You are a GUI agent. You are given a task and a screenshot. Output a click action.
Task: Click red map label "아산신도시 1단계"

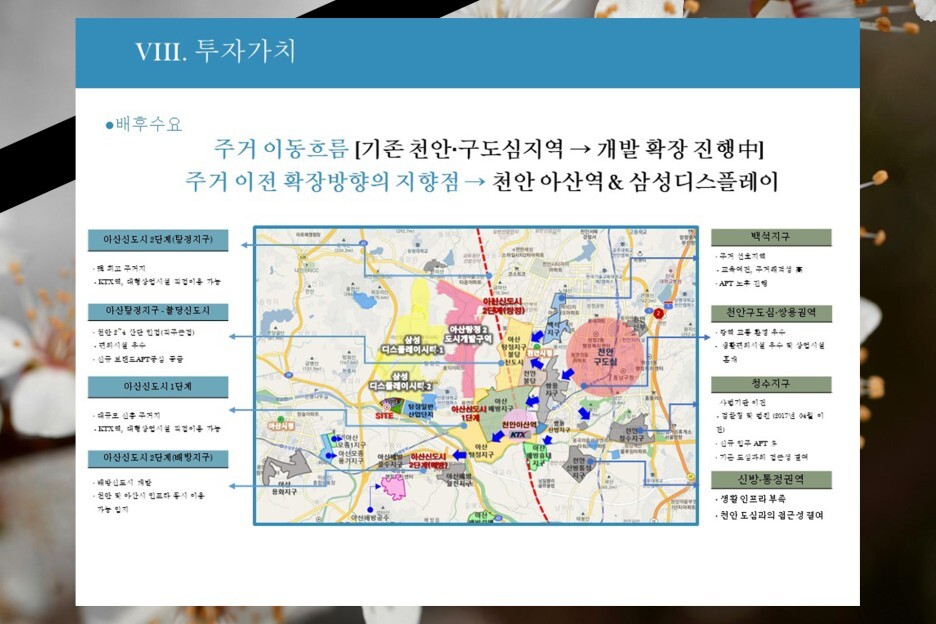click(469, 414)
